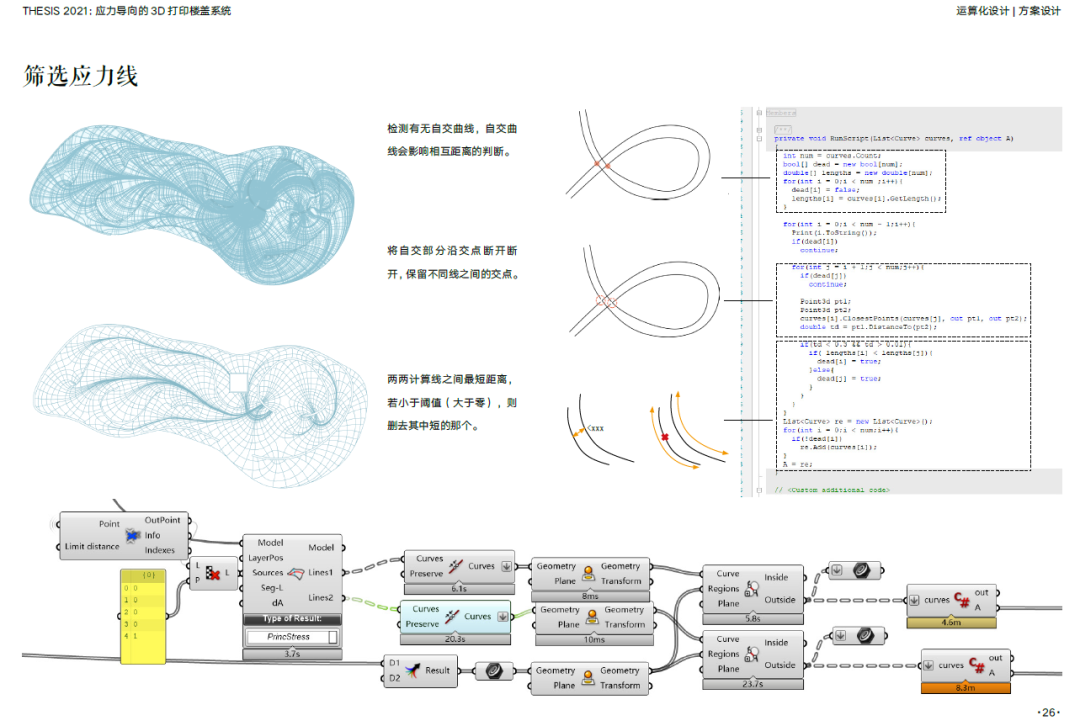Click the Karamba stress lines model icon
This screenshot has height=726, width=1080.
coord(296,574)
